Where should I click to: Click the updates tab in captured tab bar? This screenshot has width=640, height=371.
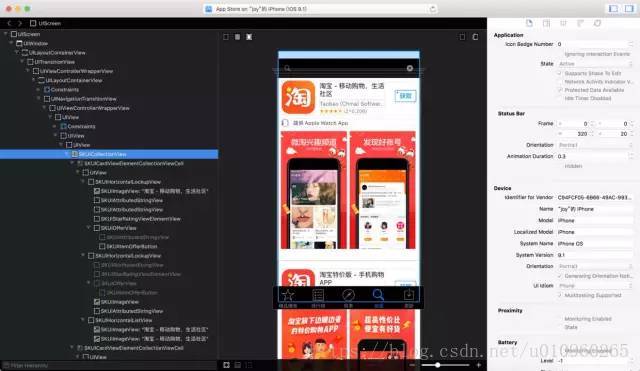(409, 298)
